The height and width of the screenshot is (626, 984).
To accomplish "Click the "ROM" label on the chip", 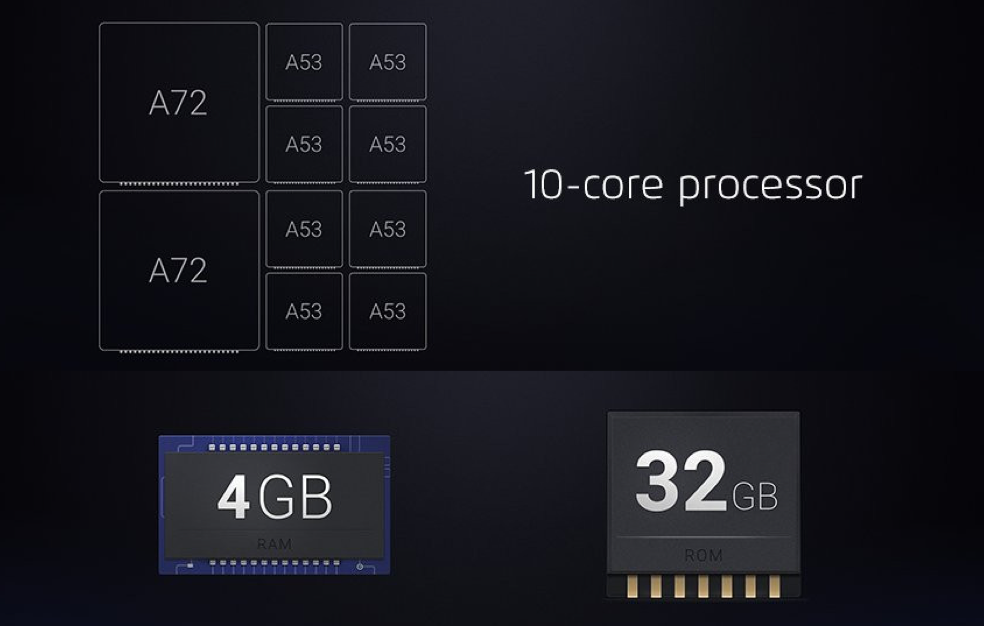I will click(703, 555).
